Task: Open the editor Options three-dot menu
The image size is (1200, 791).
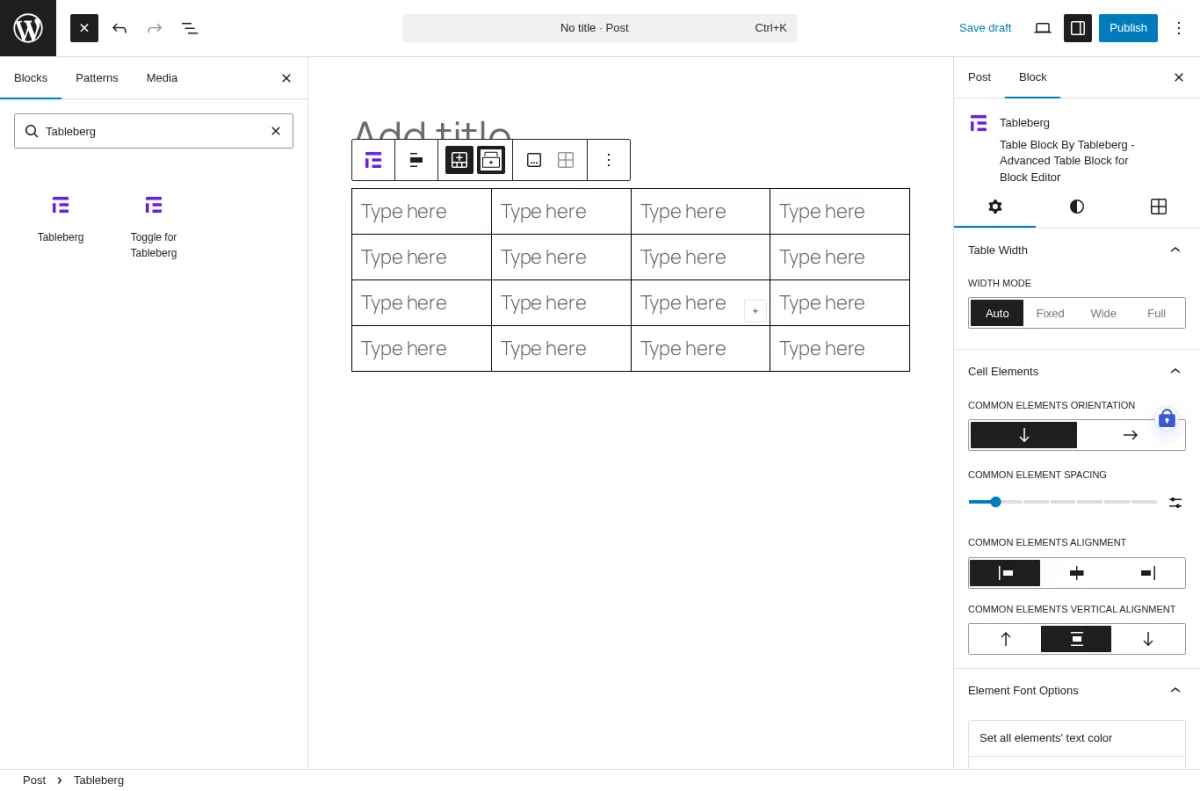Action: [x=1178, y=28]
